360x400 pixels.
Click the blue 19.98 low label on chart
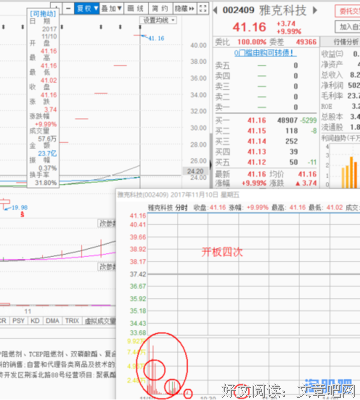(x=20, y=207)
